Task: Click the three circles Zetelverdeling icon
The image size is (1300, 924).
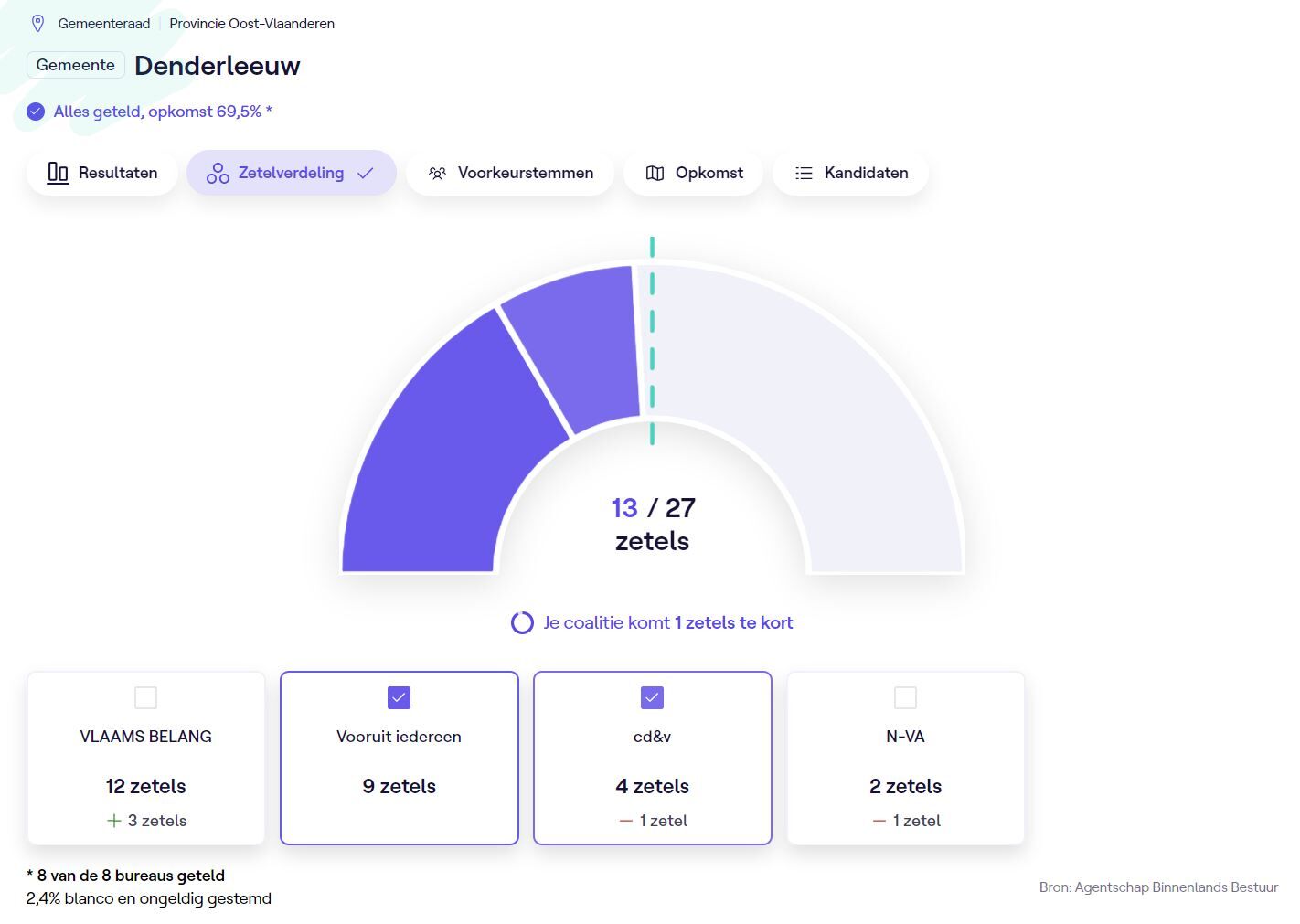Action: 218,173
